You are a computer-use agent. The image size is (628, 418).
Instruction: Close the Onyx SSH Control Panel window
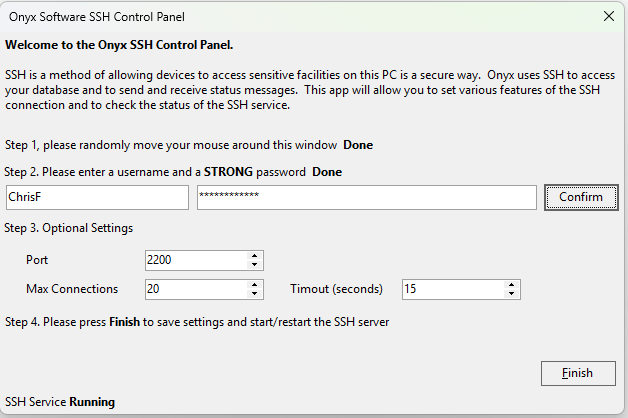(x=608, y=16)
